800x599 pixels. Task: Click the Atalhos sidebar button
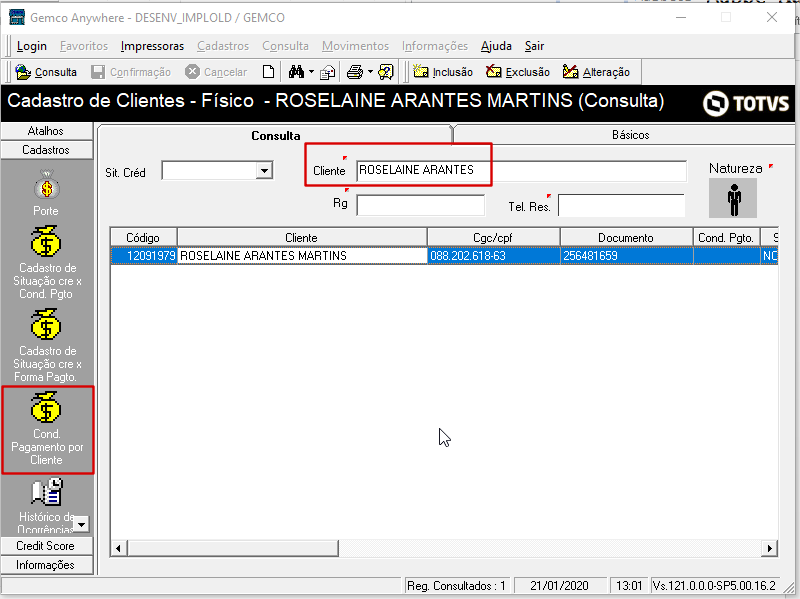click(x=46, y=131)
